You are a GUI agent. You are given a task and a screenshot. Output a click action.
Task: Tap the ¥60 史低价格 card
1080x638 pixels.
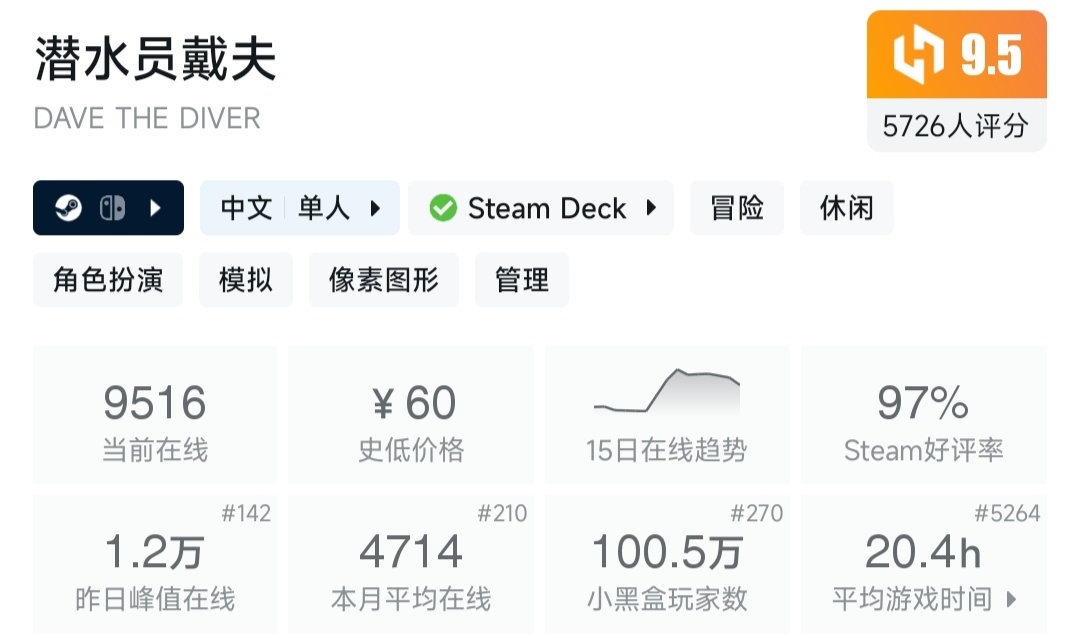[x=411, y=415]
